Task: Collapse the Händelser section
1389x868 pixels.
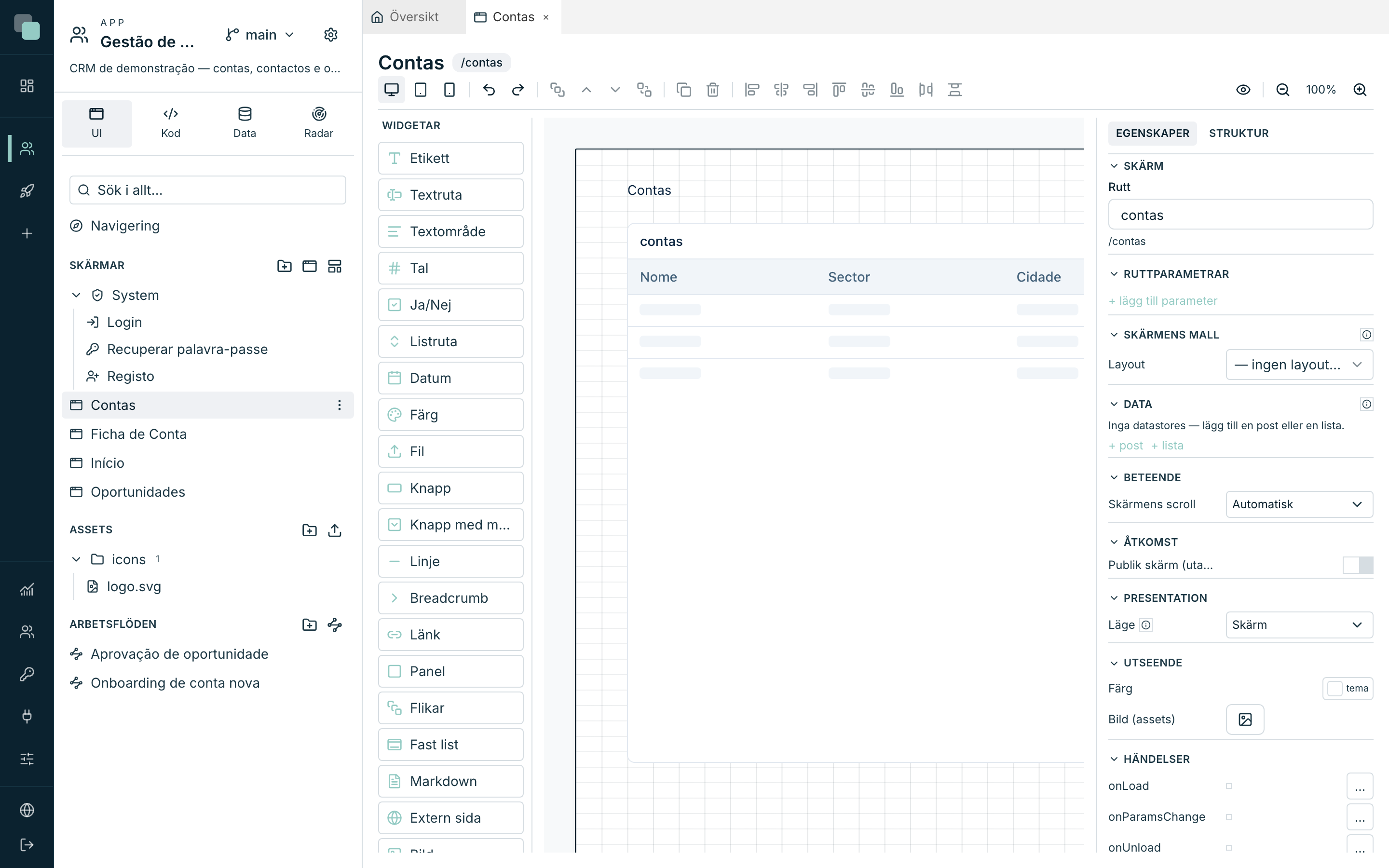Action: 1114,759
